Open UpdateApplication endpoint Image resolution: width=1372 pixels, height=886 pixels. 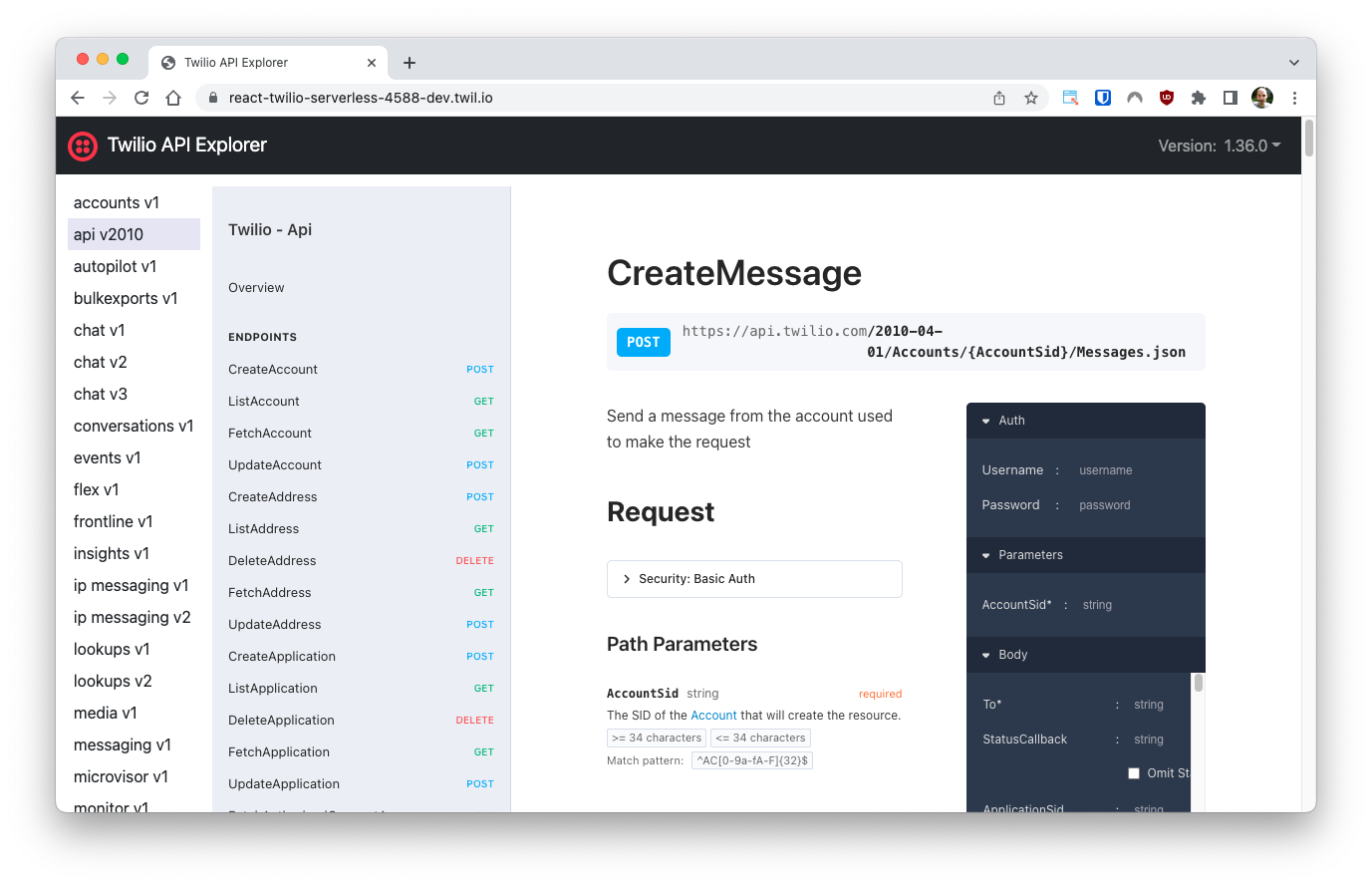click(x=361, y=784)
